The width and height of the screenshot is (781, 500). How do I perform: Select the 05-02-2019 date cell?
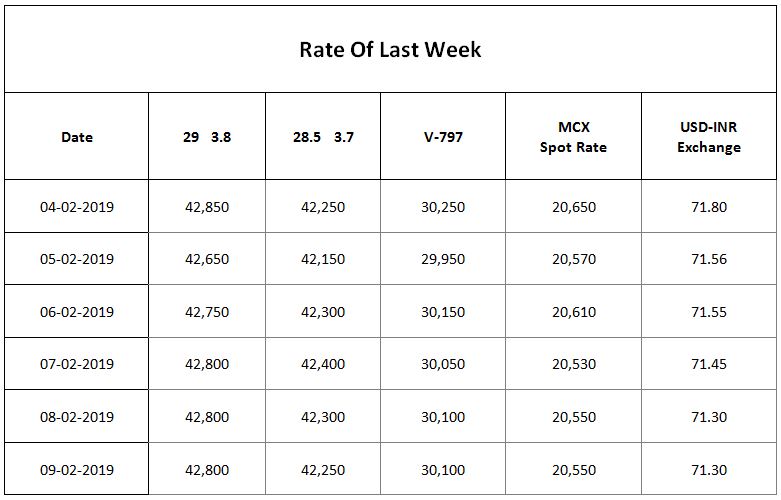click(77, 259)
